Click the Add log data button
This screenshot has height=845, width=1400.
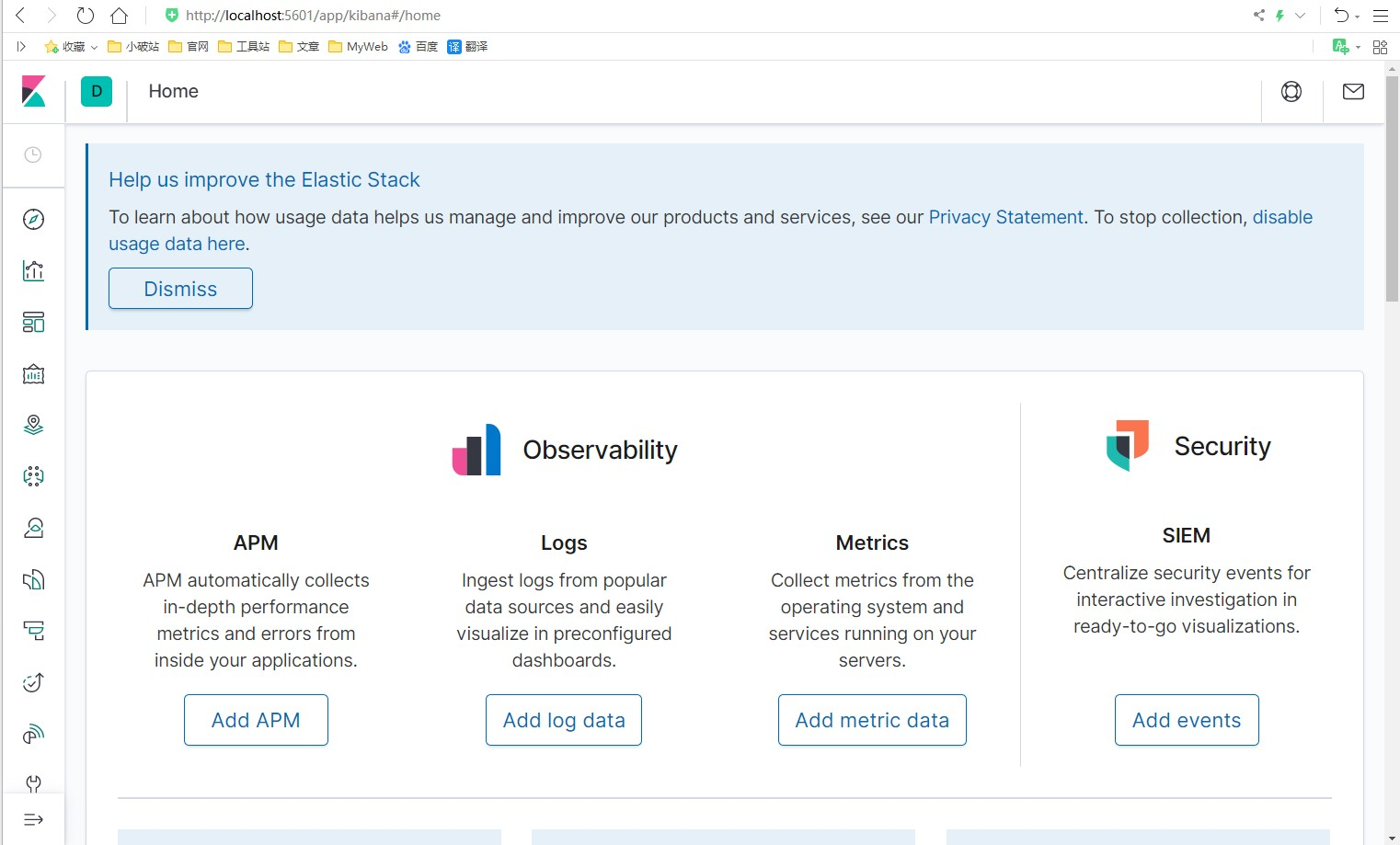[564, 720]
